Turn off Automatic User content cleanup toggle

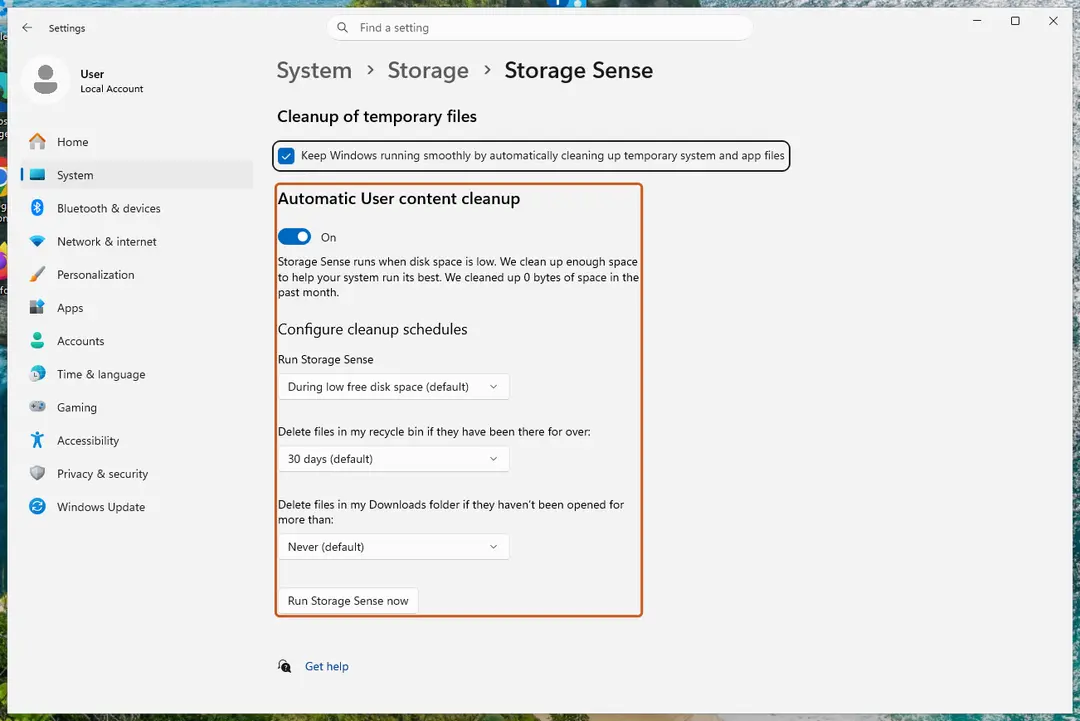295,237
